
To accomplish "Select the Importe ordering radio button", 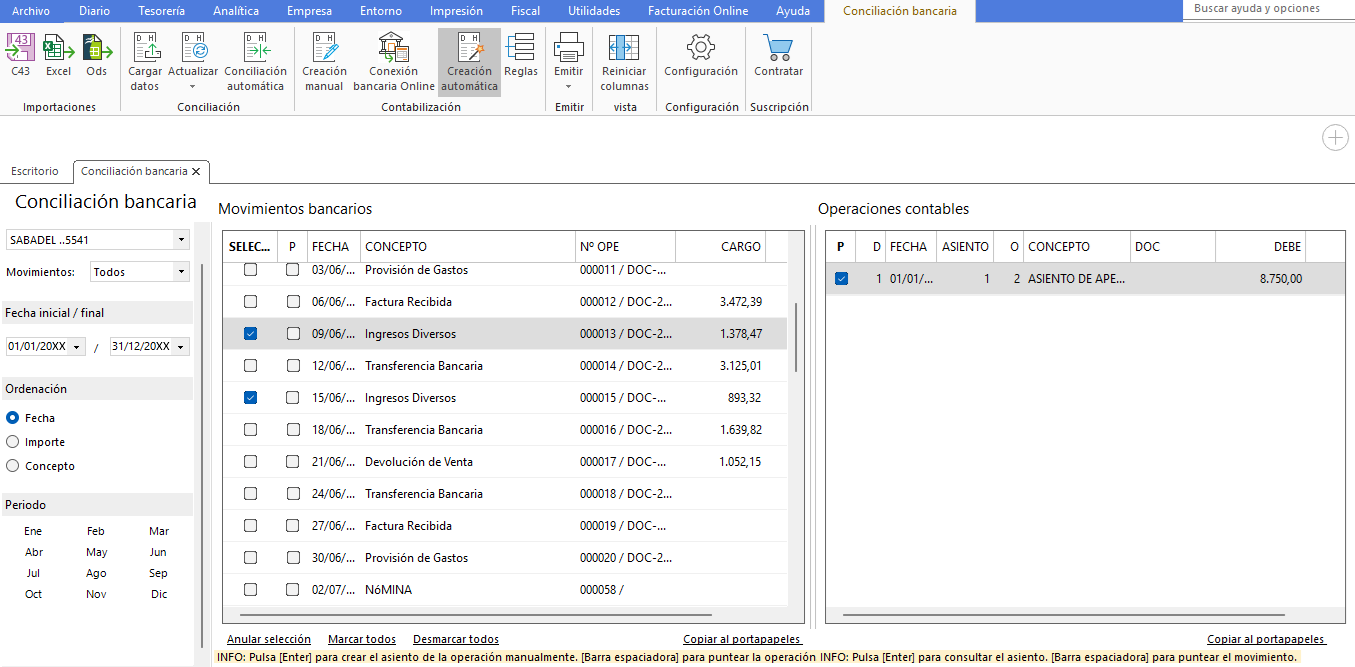I will 13,442.
